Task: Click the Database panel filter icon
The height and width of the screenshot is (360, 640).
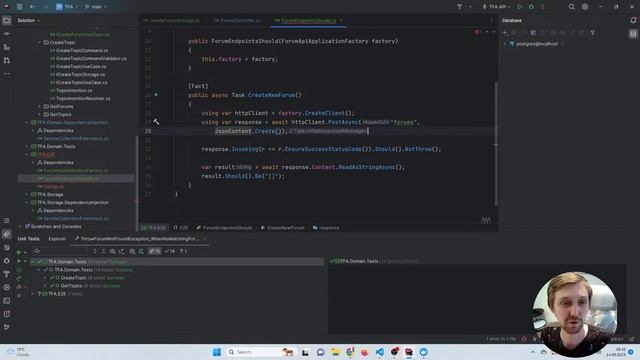Action: point(593,33)
